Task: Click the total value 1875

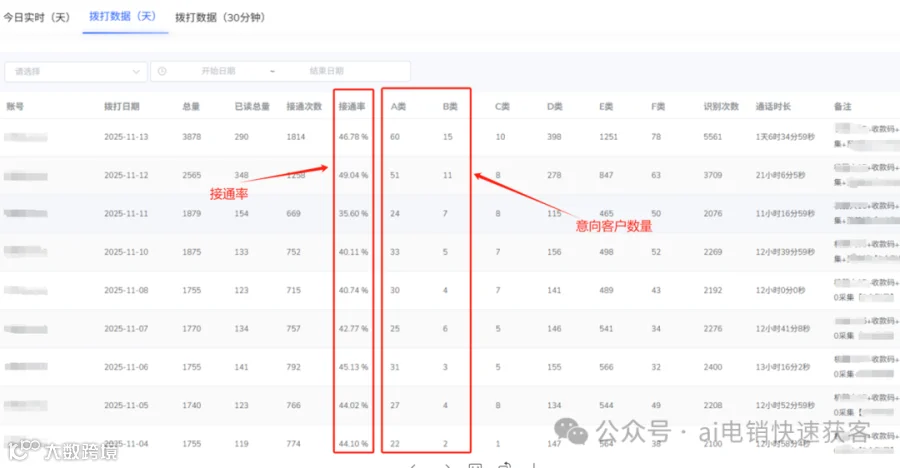Action: (x=192, y=252)
